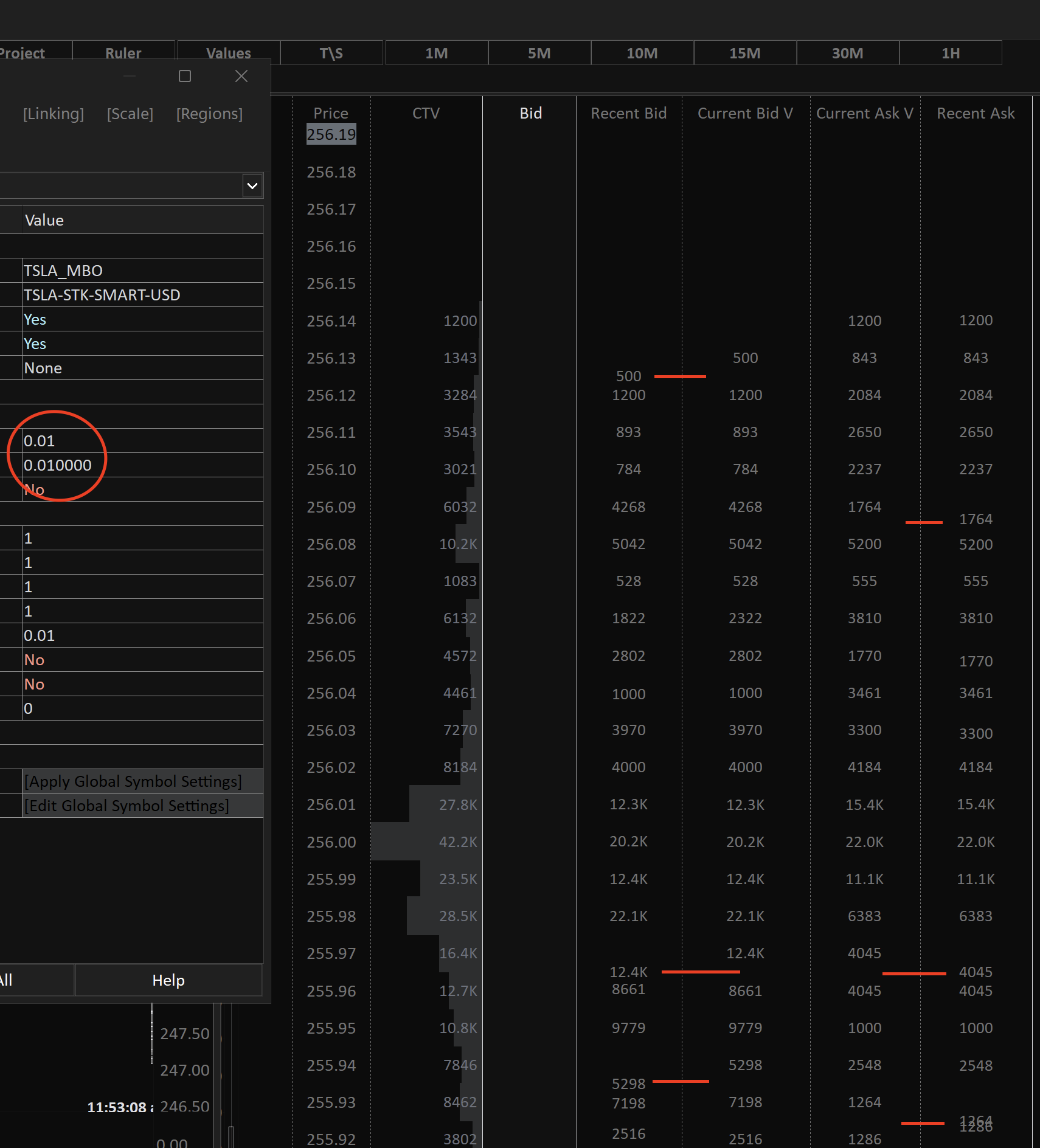Click the Recent Bid value 22.1K
The width and height of the screenshot is (1040, 1148).
pyautogui.click(x=628, y=916)
